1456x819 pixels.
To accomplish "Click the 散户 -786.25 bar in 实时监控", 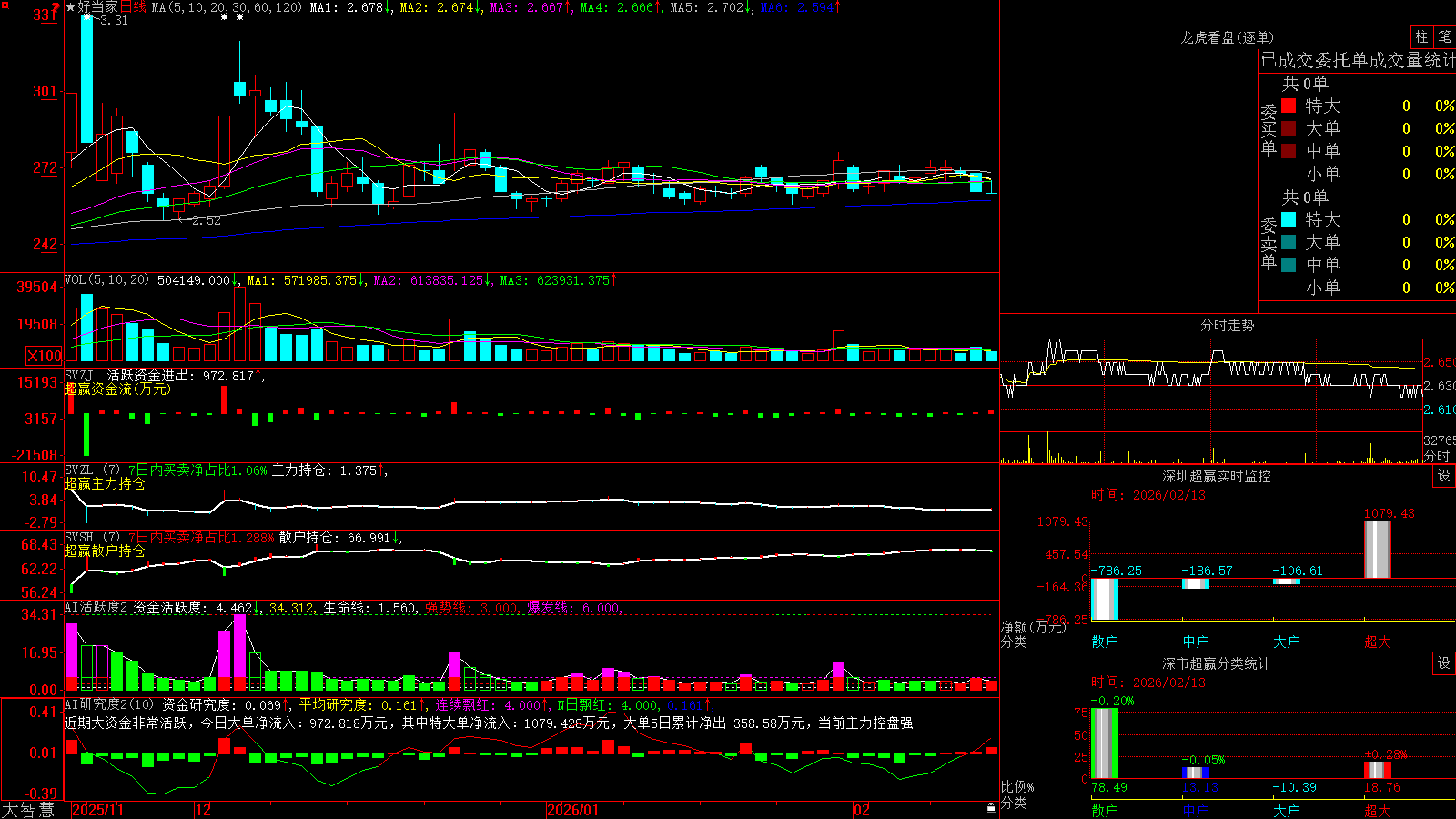I will pyautogui.click(x=1105, y=599).
